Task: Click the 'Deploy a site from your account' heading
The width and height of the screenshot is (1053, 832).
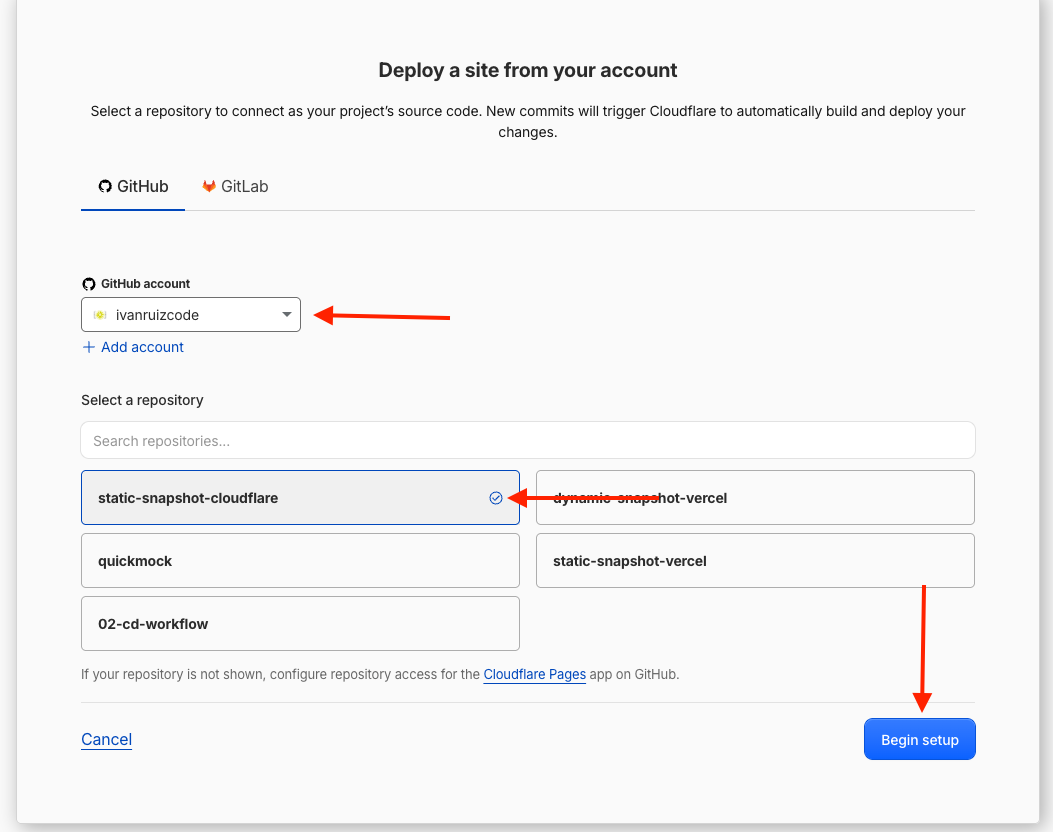Action: 528,70
